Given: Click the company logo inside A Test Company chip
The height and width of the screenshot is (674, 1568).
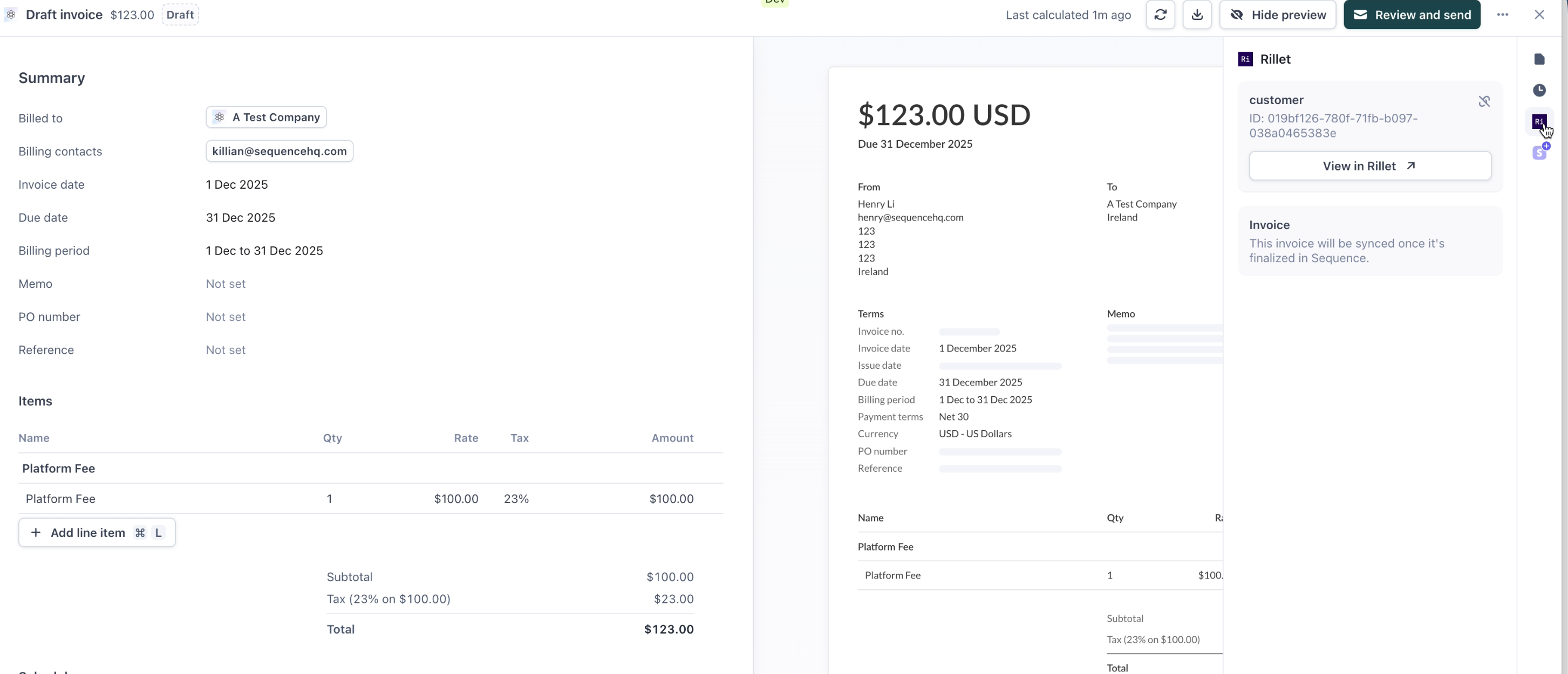Looking at the screenshot, I should click(219, 117).
